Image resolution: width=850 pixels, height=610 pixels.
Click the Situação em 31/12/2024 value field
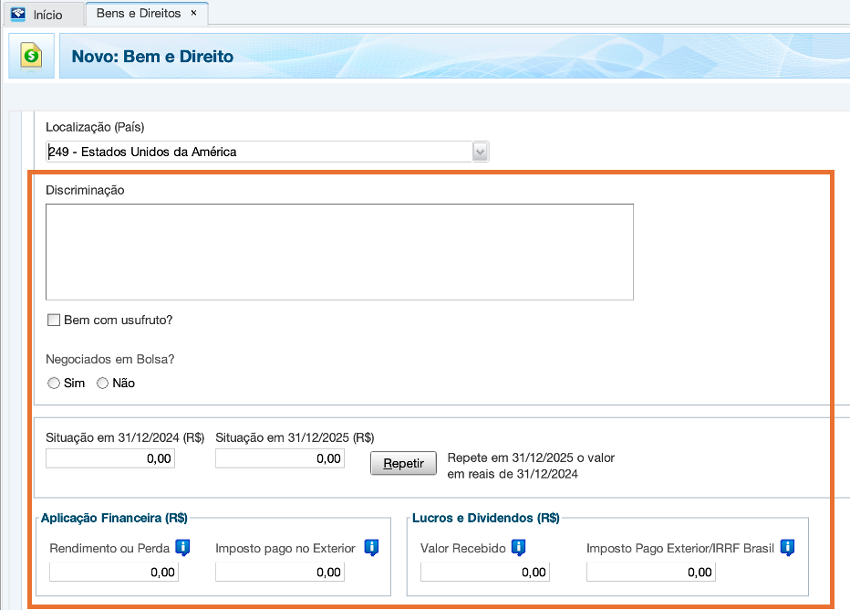point(111,459)
